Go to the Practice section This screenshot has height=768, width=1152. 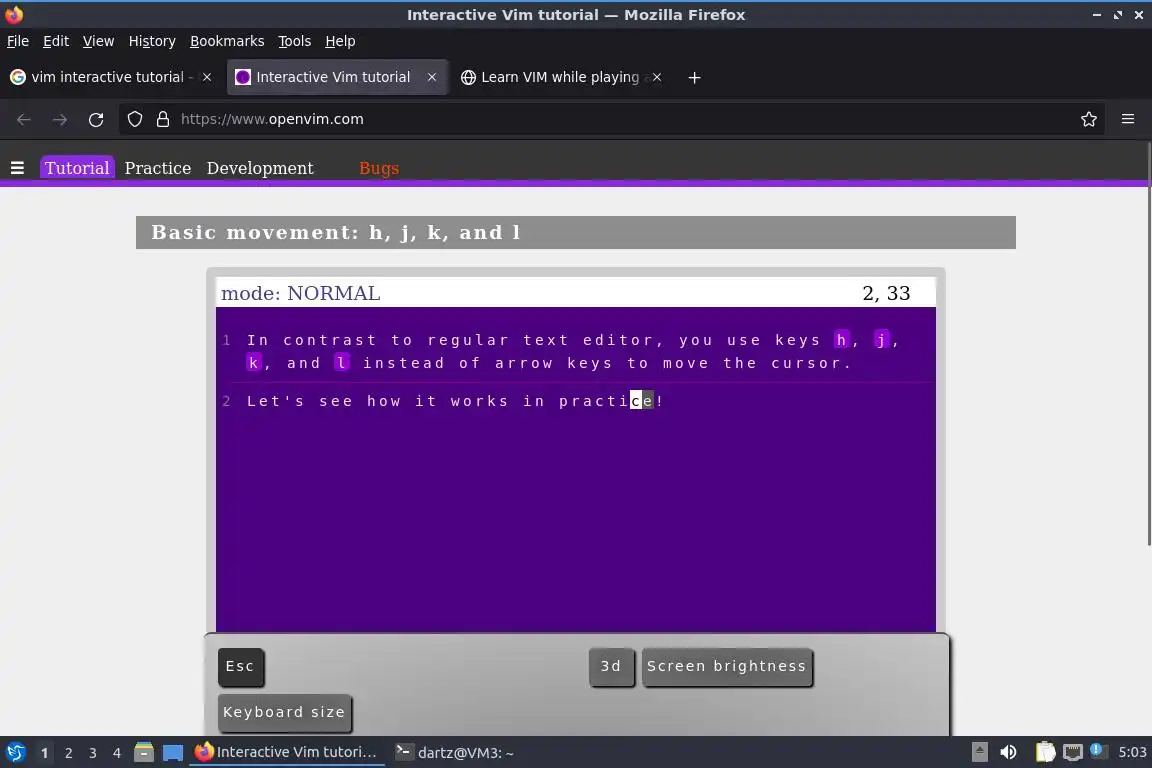pos(158,168)
